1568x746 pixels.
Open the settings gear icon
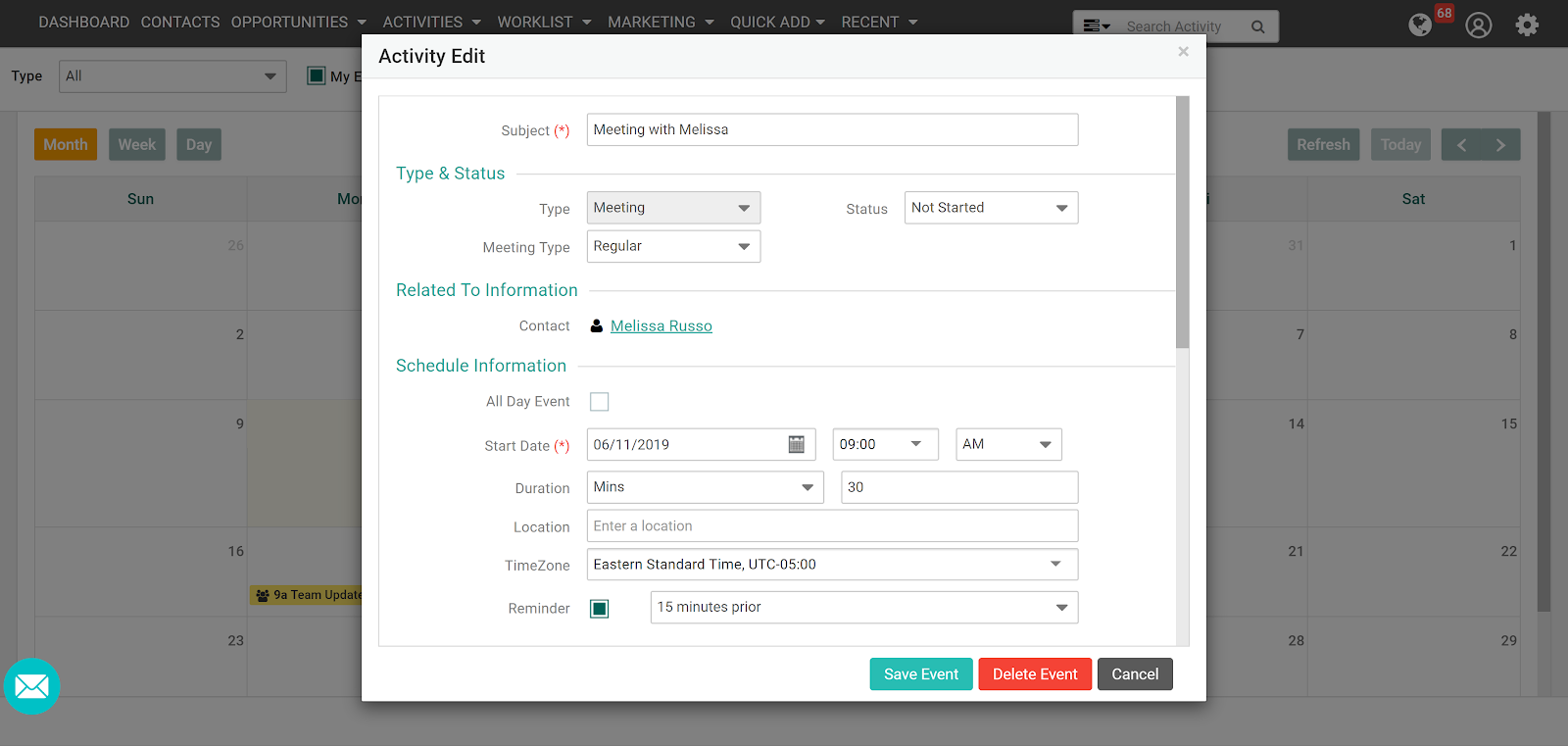pos(1527,25)
